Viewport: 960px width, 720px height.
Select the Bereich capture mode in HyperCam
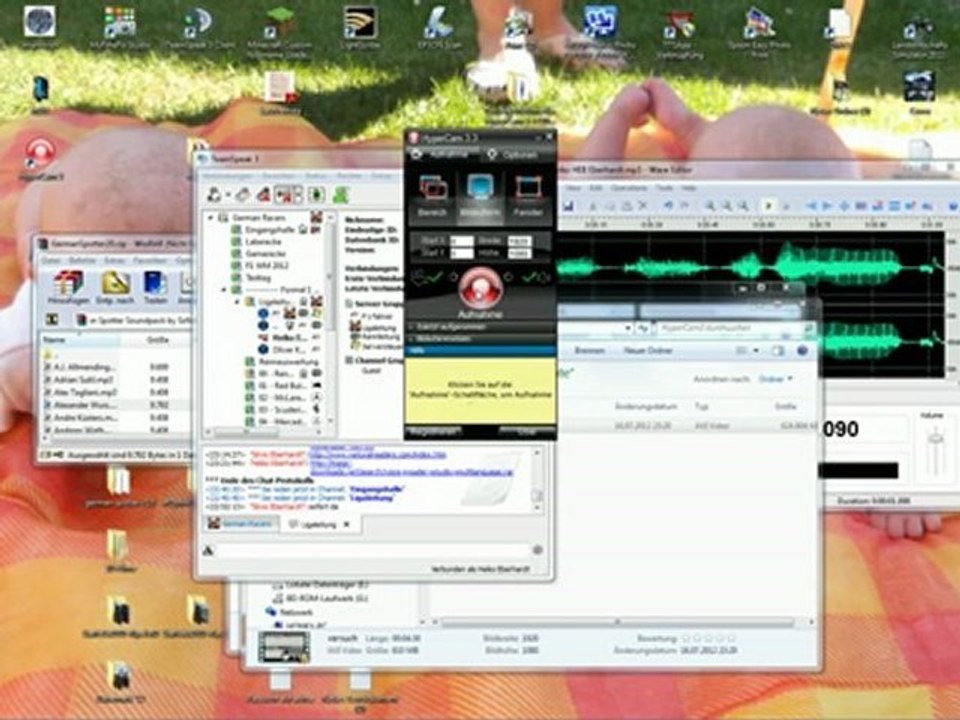pos(433,195)
